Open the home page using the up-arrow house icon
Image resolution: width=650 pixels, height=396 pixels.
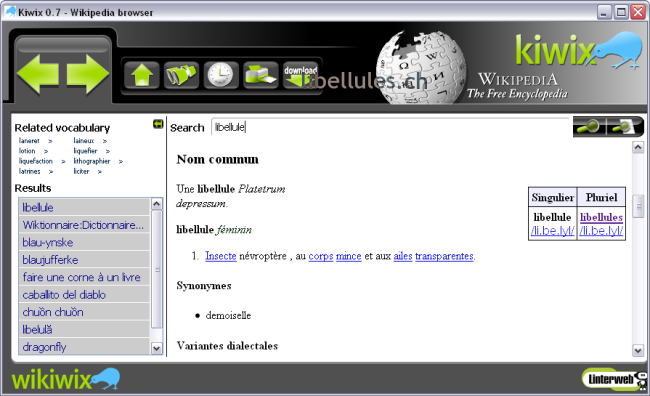click(x=141, y=75)
